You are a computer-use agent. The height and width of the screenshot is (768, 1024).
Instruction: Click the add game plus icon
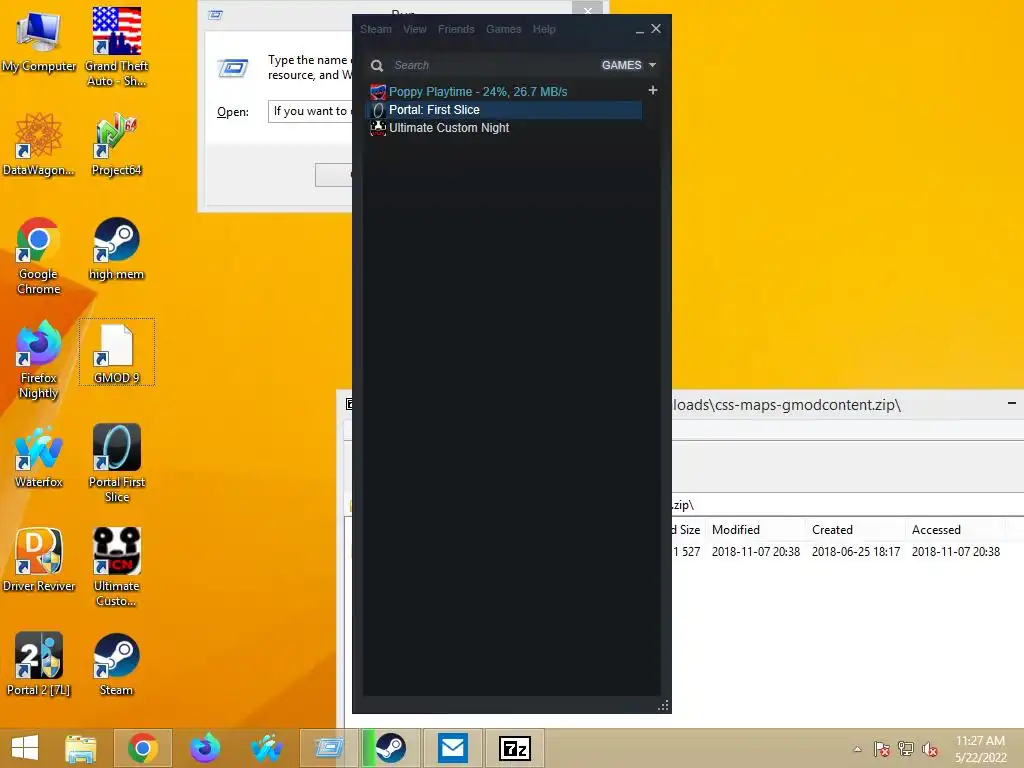tap(652, 90)
